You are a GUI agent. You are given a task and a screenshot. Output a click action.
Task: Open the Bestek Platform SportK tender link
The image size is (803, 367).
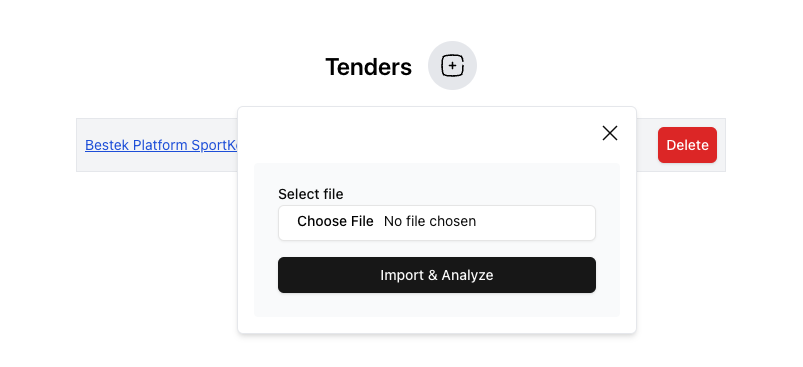[x=161, y=145]
